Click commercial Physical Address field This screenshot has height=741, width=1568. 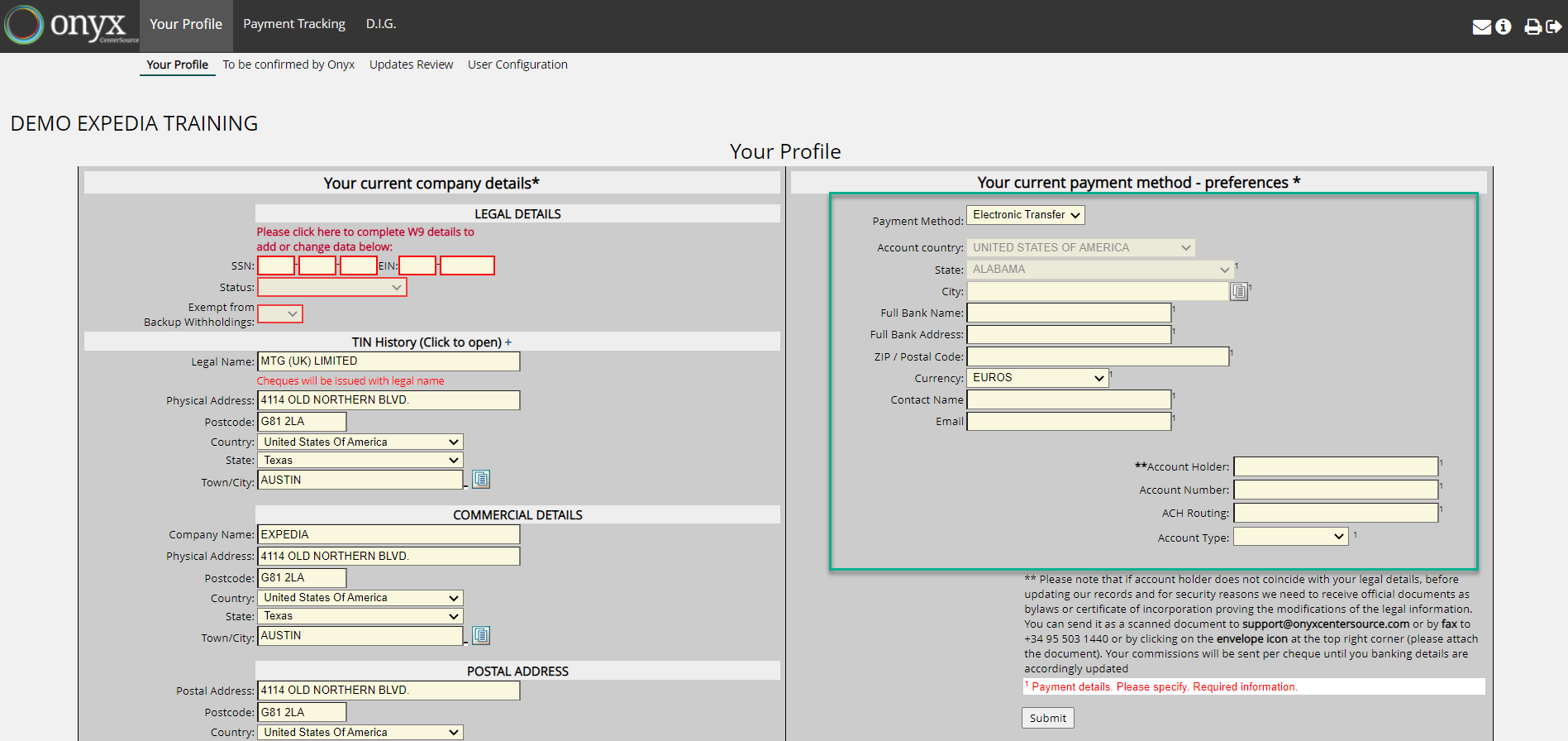click(388, 556)
